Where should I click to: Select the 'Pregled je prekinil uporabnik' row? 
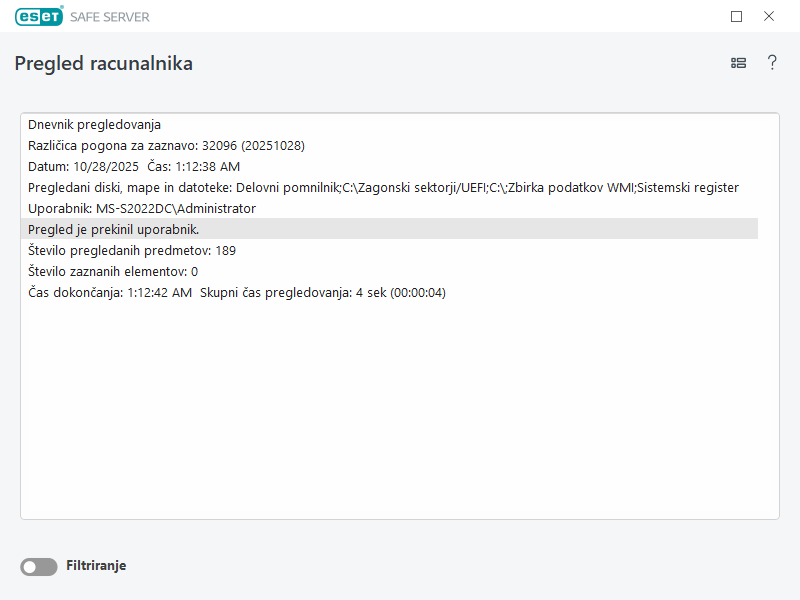(112, 229)
